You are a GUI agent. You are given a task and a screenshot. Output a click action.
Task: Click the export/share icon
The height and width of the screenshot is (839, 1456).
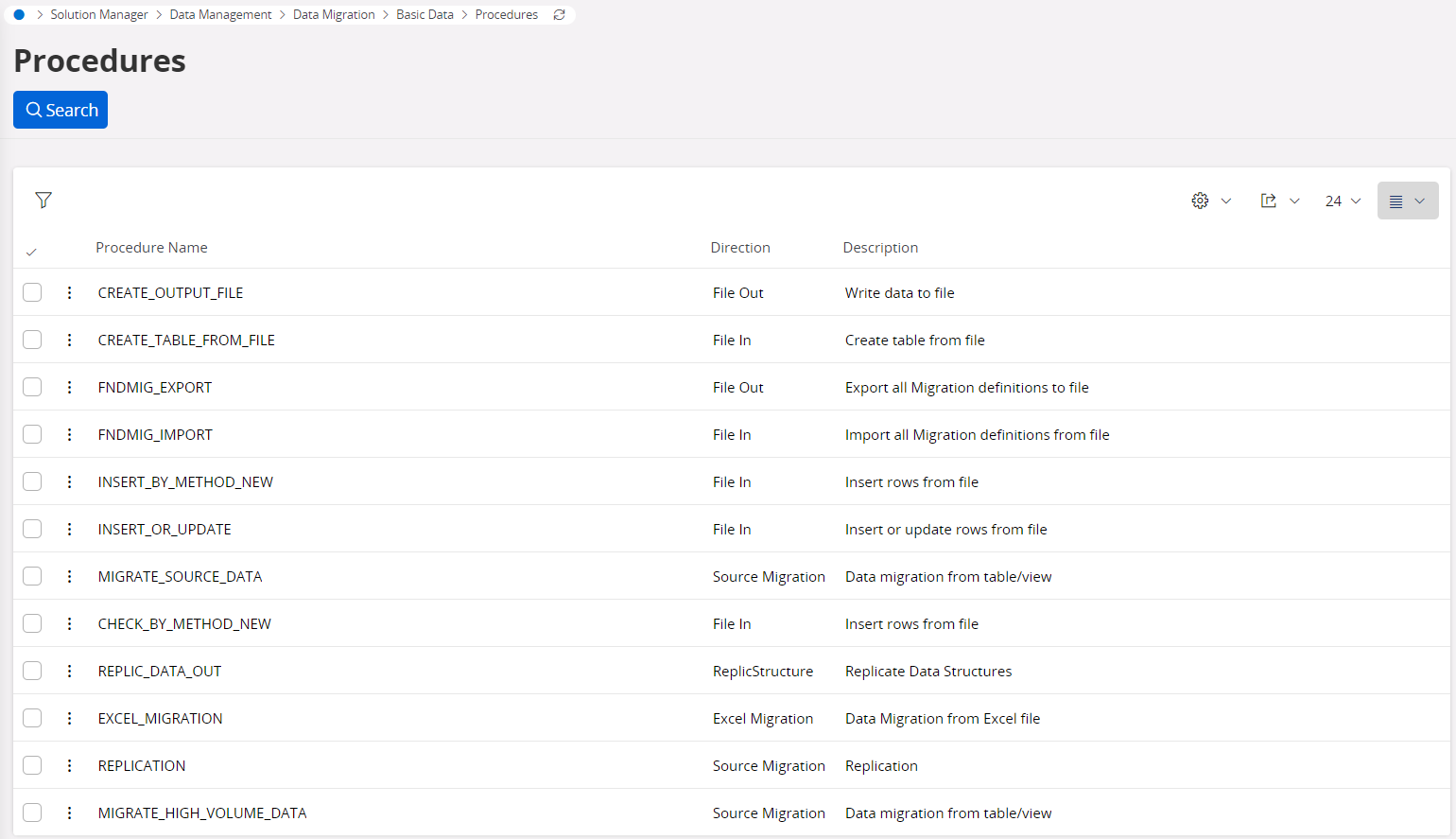[1269, 201]
